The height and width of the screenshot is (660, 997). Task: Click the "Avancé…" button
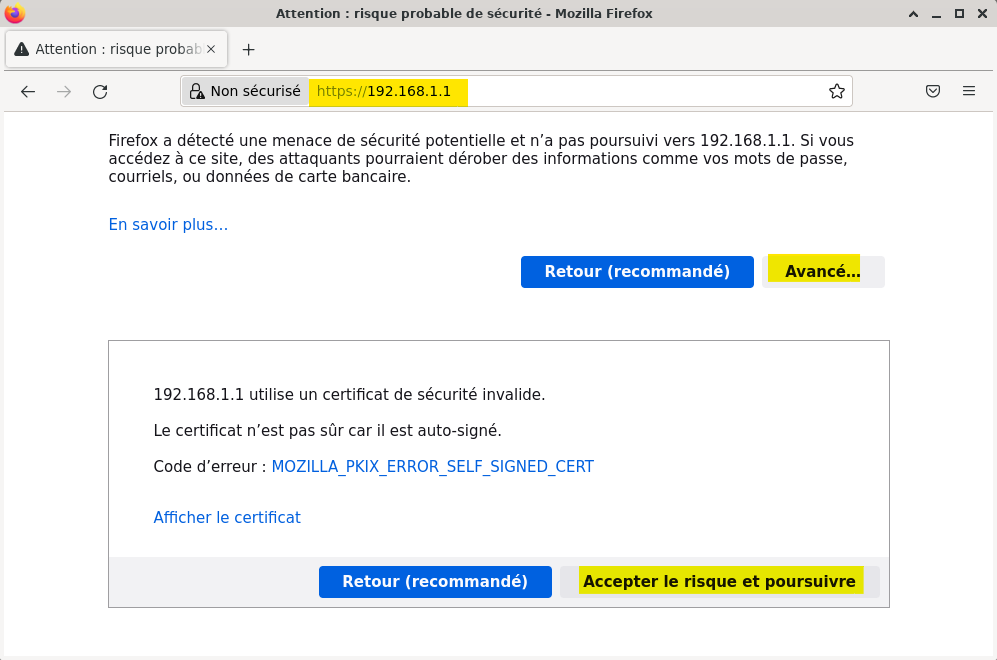[823, 272]
